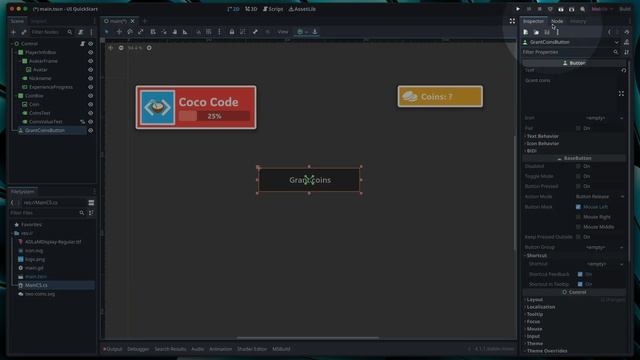Enable Keep Pressed Outside checkbox
Screen dimensions: 640x360
pyautogui.click(x=578, y=237)
